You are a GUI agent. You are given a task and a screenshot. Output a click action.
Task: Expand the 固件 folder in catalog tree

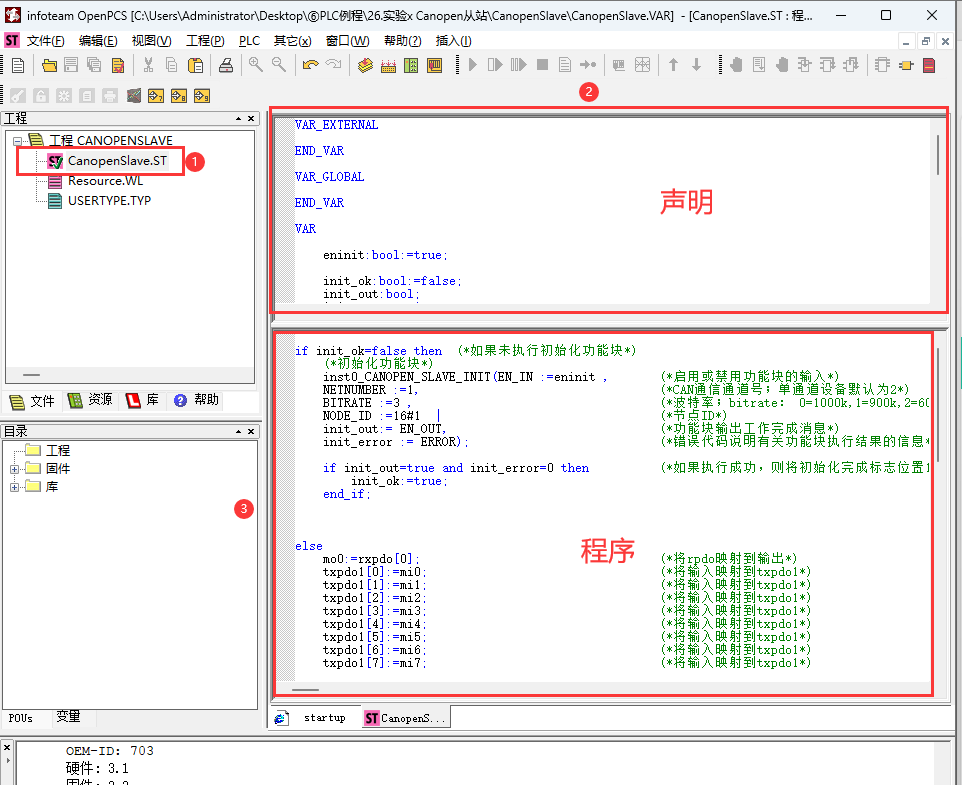pyautogui.click(x=15, y=469)
